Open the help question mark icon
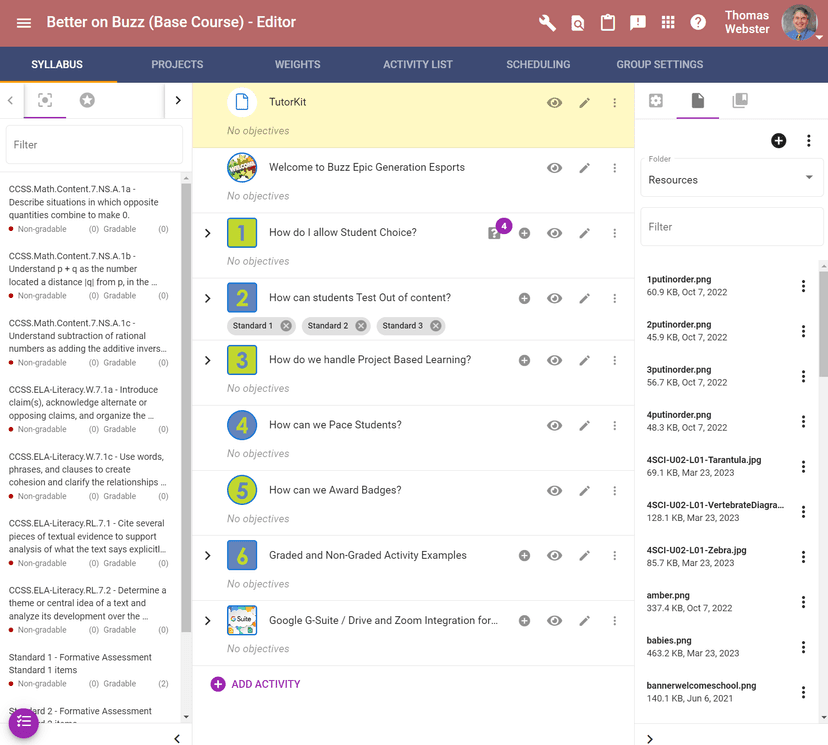 [698, 23]
